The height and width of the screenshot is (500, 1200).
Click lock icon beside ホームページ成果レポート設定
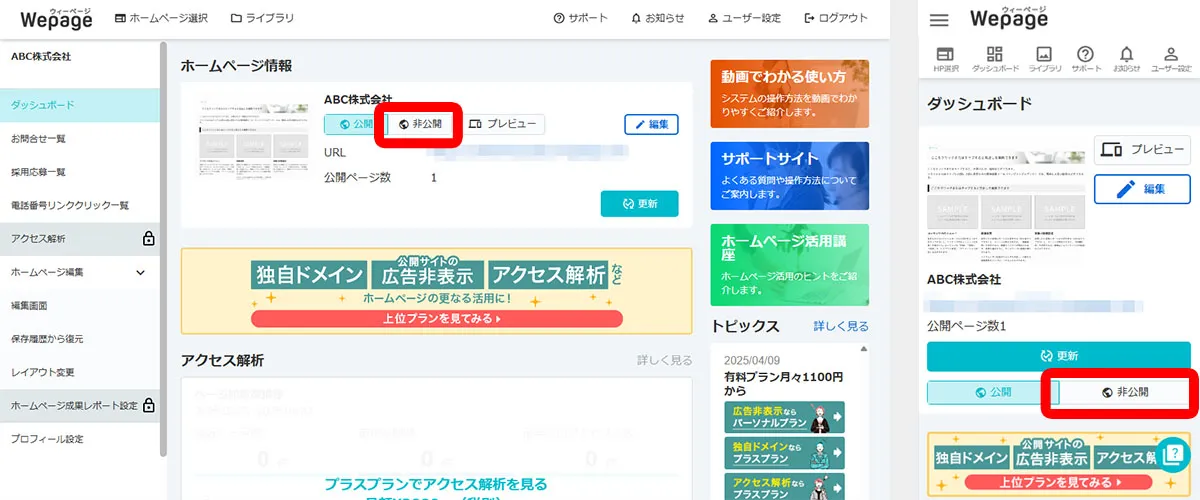148,405
